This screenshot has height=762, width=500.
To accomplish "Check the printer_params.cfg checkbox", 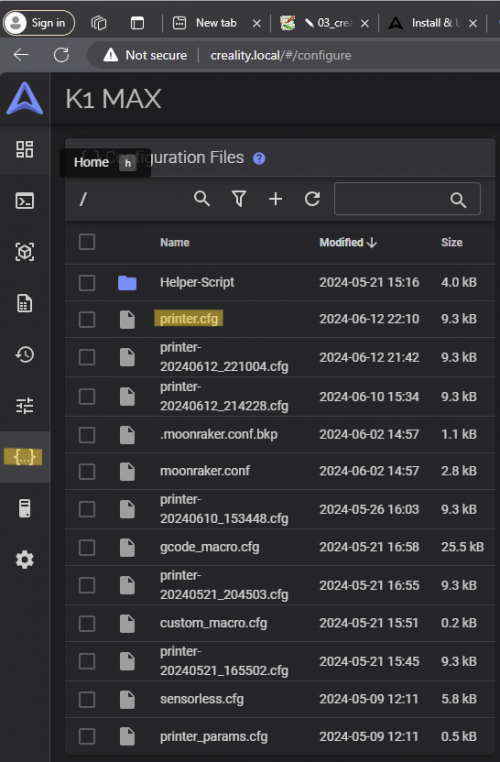I will click(87, 736).
